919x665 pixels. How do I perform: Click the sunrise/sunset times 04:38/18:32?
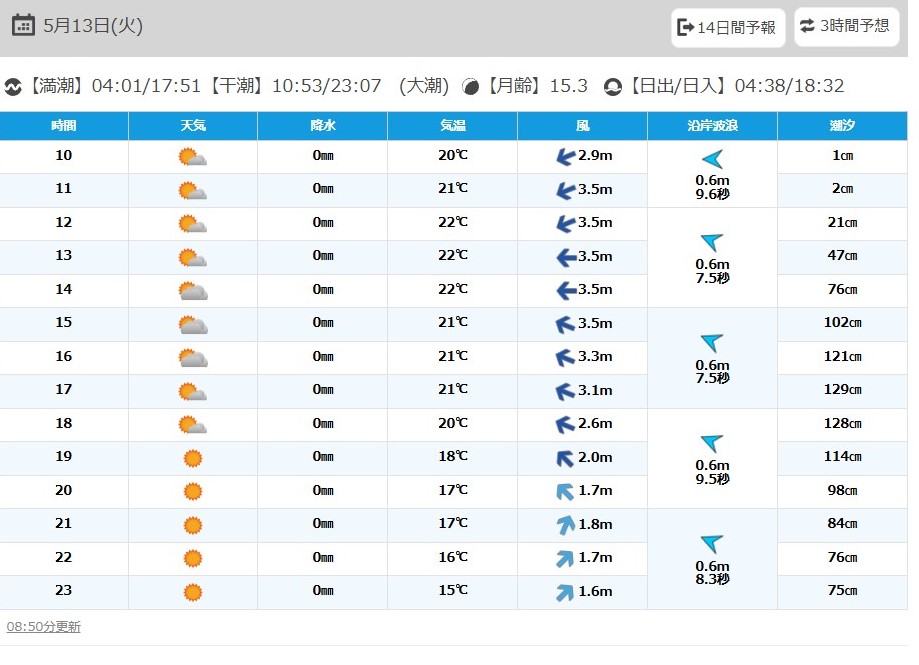point(789,86)
